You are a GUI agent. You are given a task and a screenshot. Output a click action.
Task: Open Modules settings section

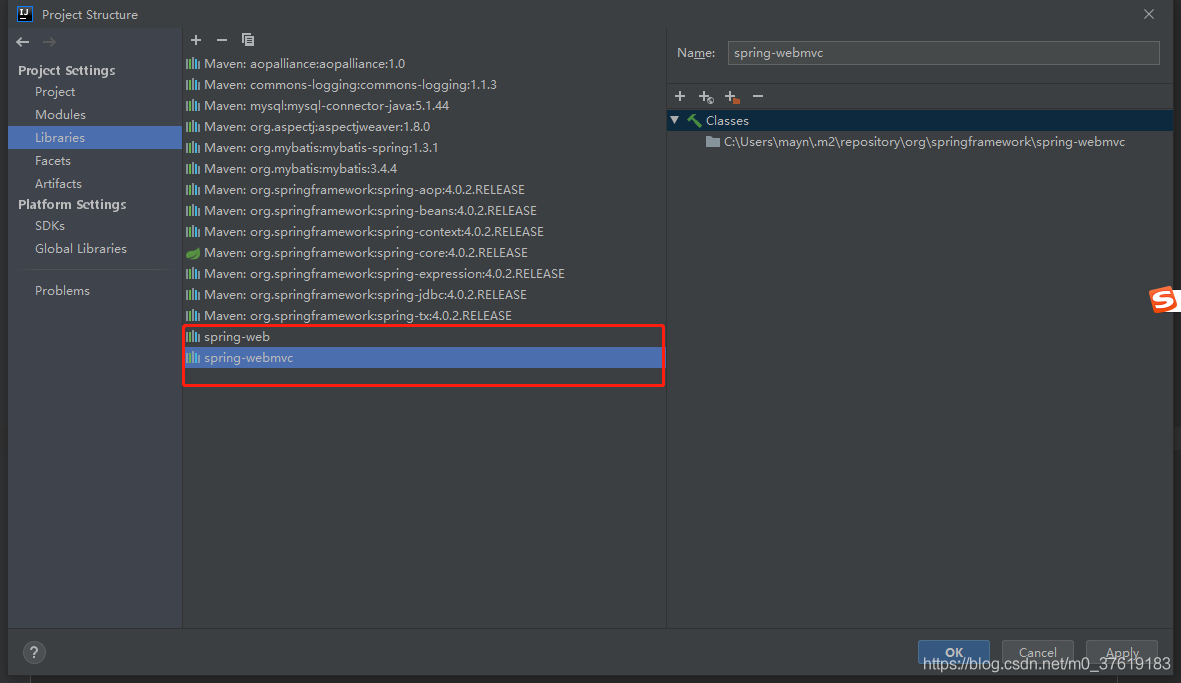[60, 114]
